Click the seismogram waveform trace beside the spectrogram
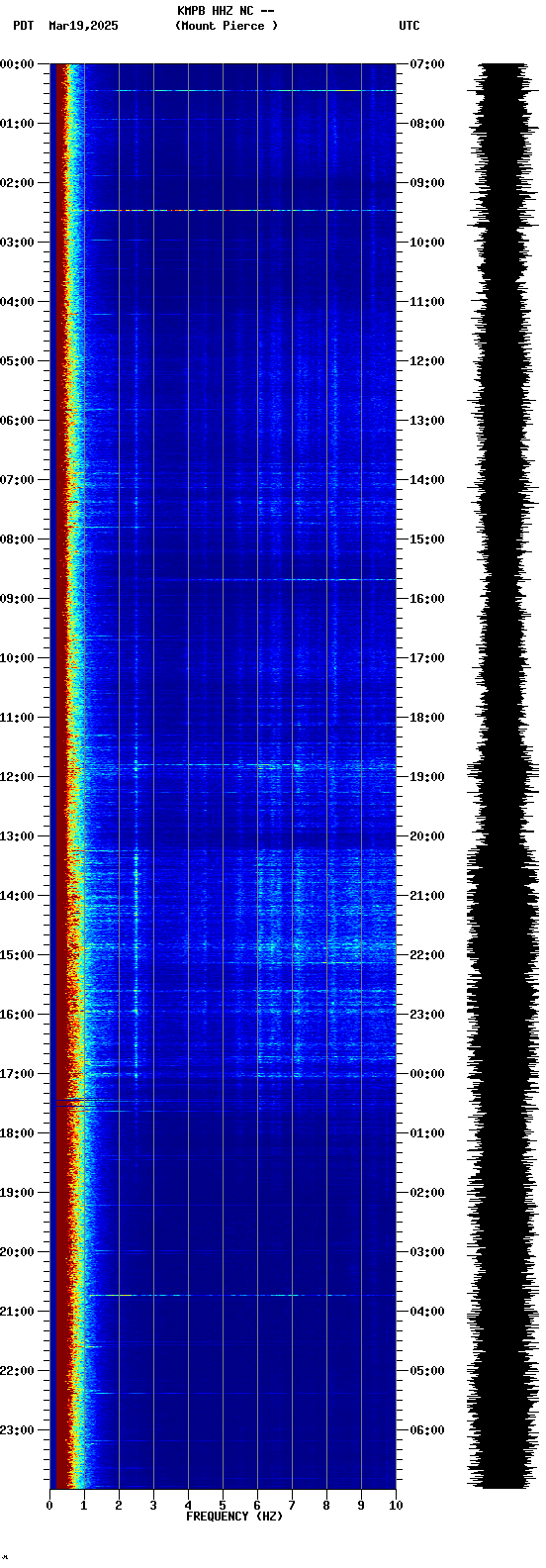The height and width of the screenshot is (1568, 546). [502, 776]
